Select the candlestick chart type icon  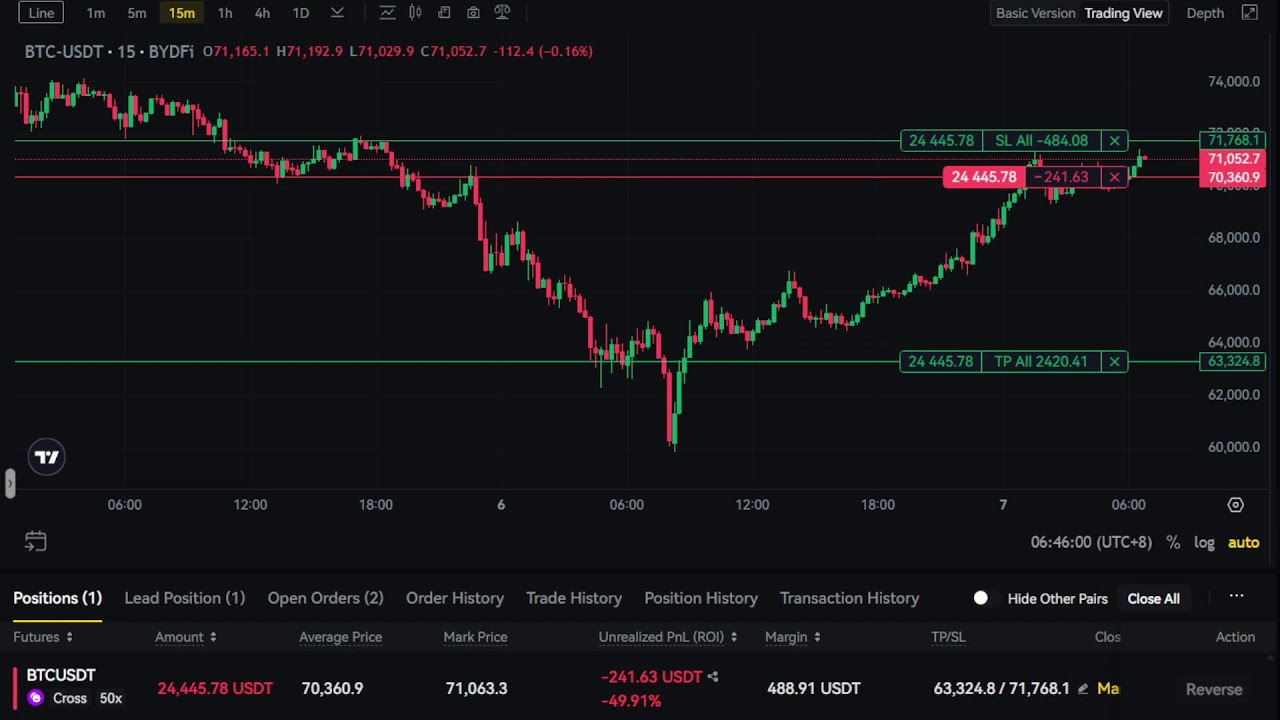pos(415,13)
